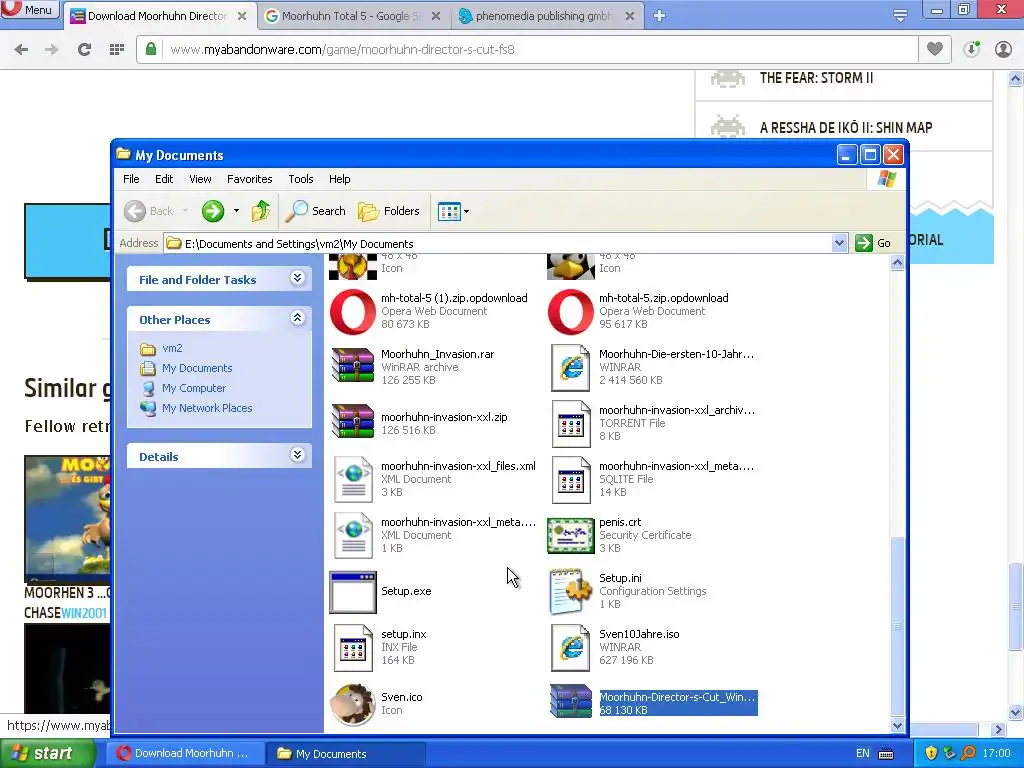Screen dimensions: 1024x768
Task: Select Moorhuhn_Invasion.rar WinRAR icon
Action: pos(353,367)
